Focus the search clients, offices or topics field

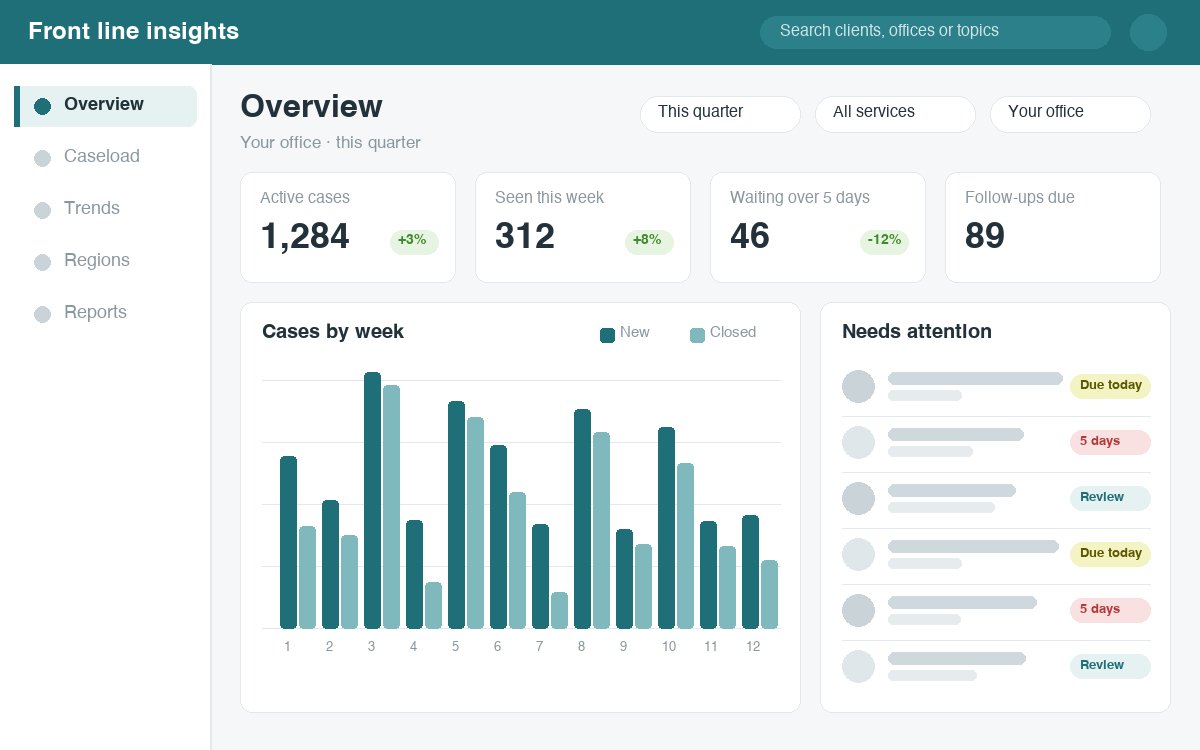tap(935, 32)
